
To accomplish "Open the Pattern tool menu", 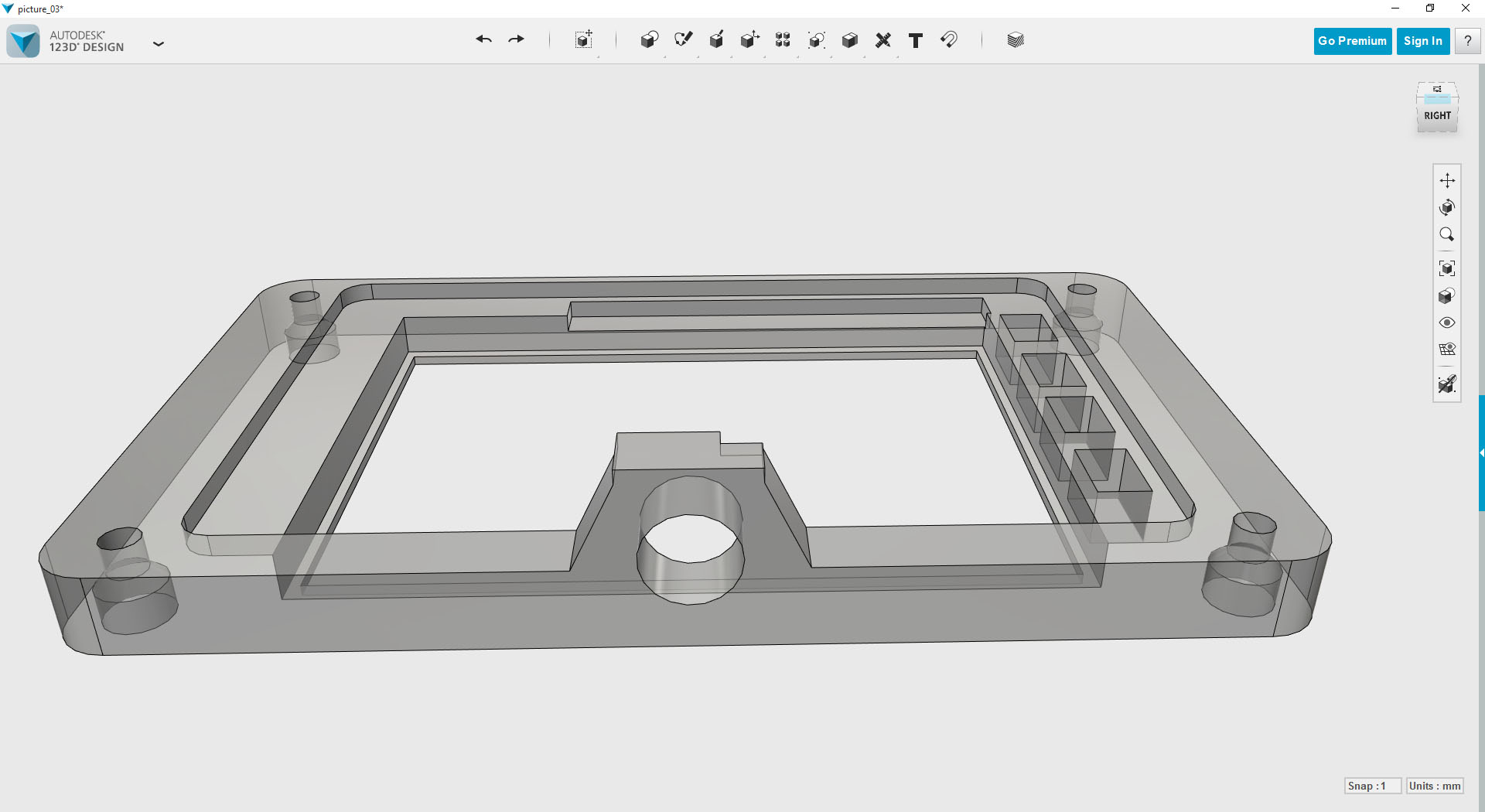I will pos(783,40).
